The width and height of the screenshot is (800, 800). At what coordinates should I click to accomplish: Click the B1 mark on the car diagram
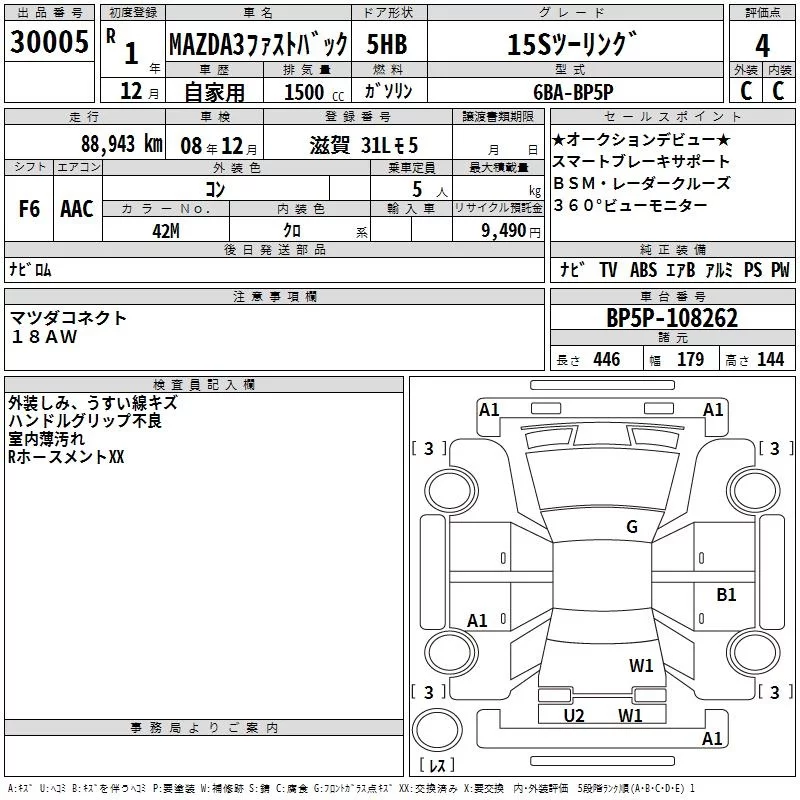(x=726, y=594)
